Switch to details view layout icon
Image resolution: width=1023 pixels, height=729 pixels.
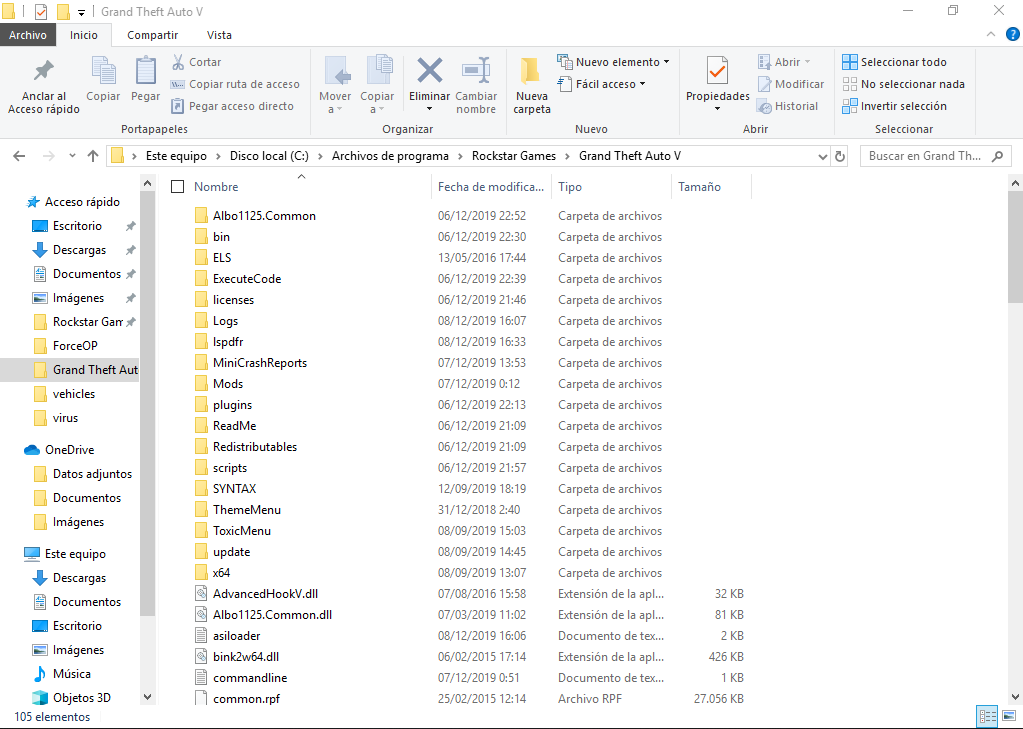click(x=987, y=716)
